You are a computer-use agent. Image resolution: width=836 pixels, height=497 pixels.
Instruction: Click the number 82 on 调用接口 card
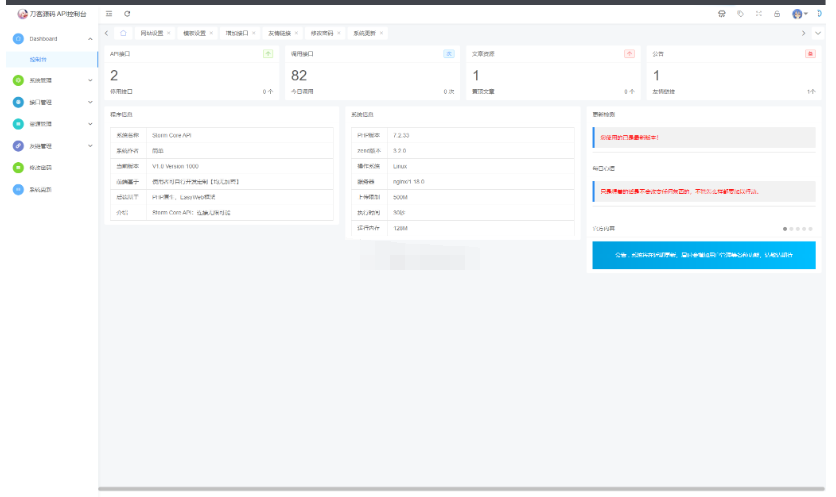tap(299, 76)
